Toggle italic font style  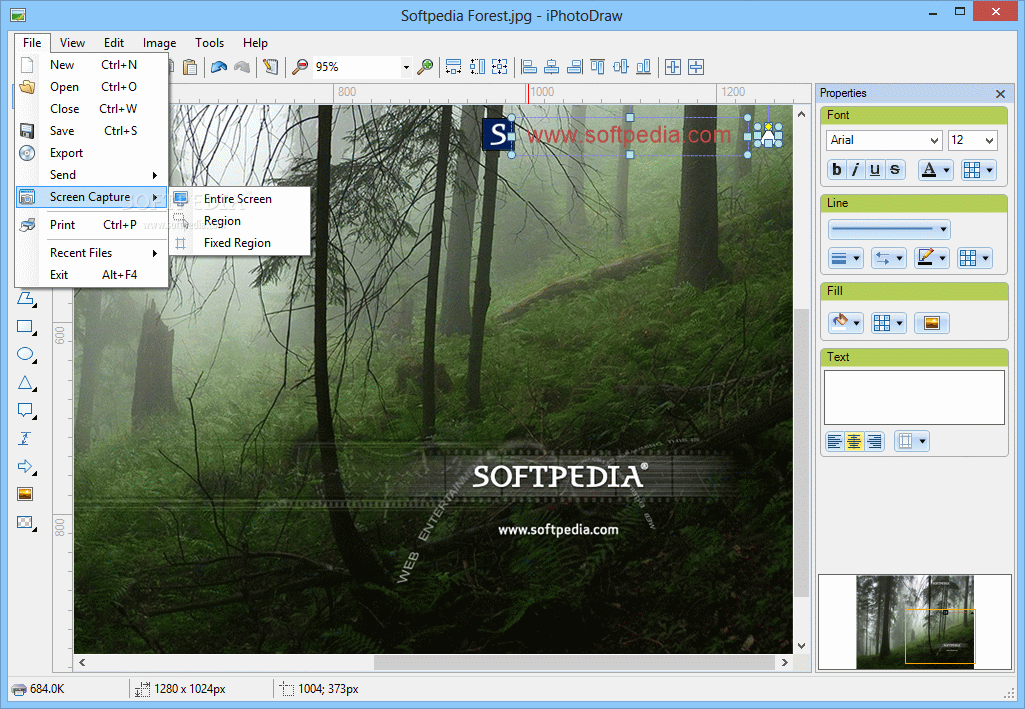click(x=855, y=170)
